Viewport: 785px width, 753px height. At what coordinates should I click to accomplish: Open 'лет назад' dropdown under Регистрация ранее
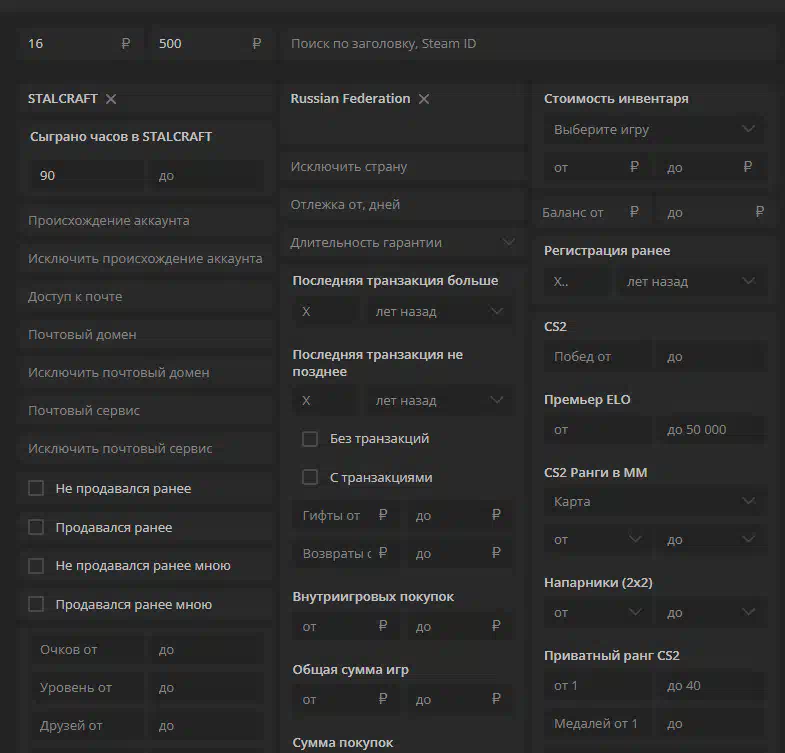point(691,282)
